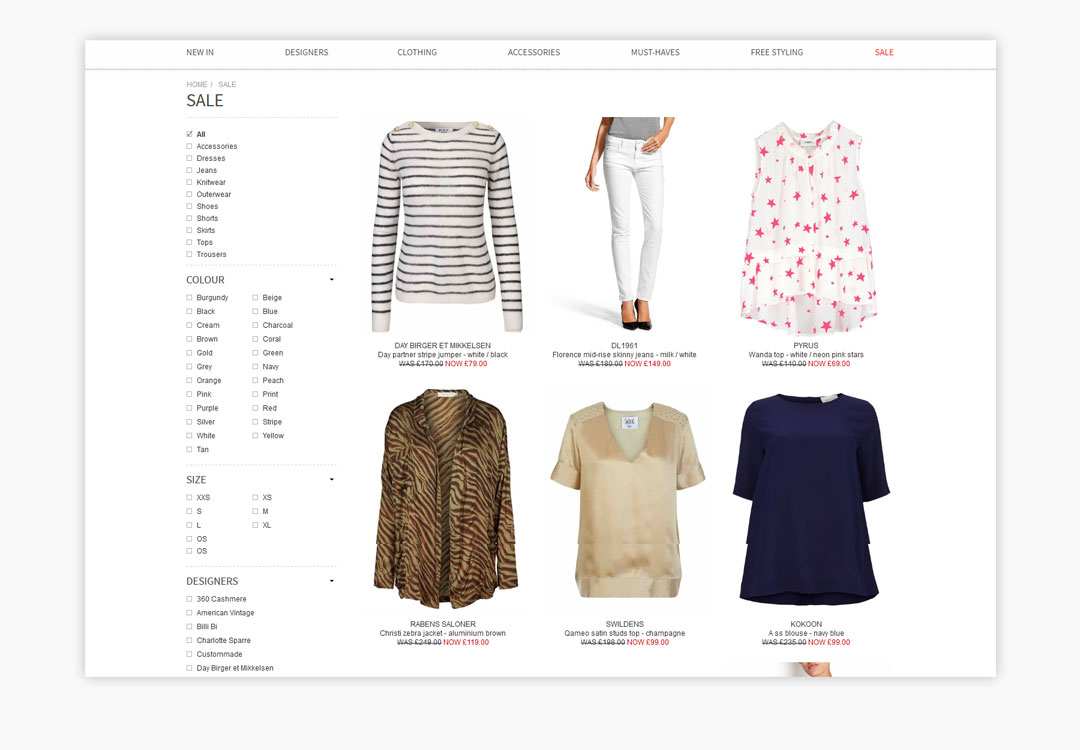Image resolution: width=1080 pixels, height=750 pixels.
Task: Check the Shorts category filter
Action: pyautogui.click(x=189, y=218)
